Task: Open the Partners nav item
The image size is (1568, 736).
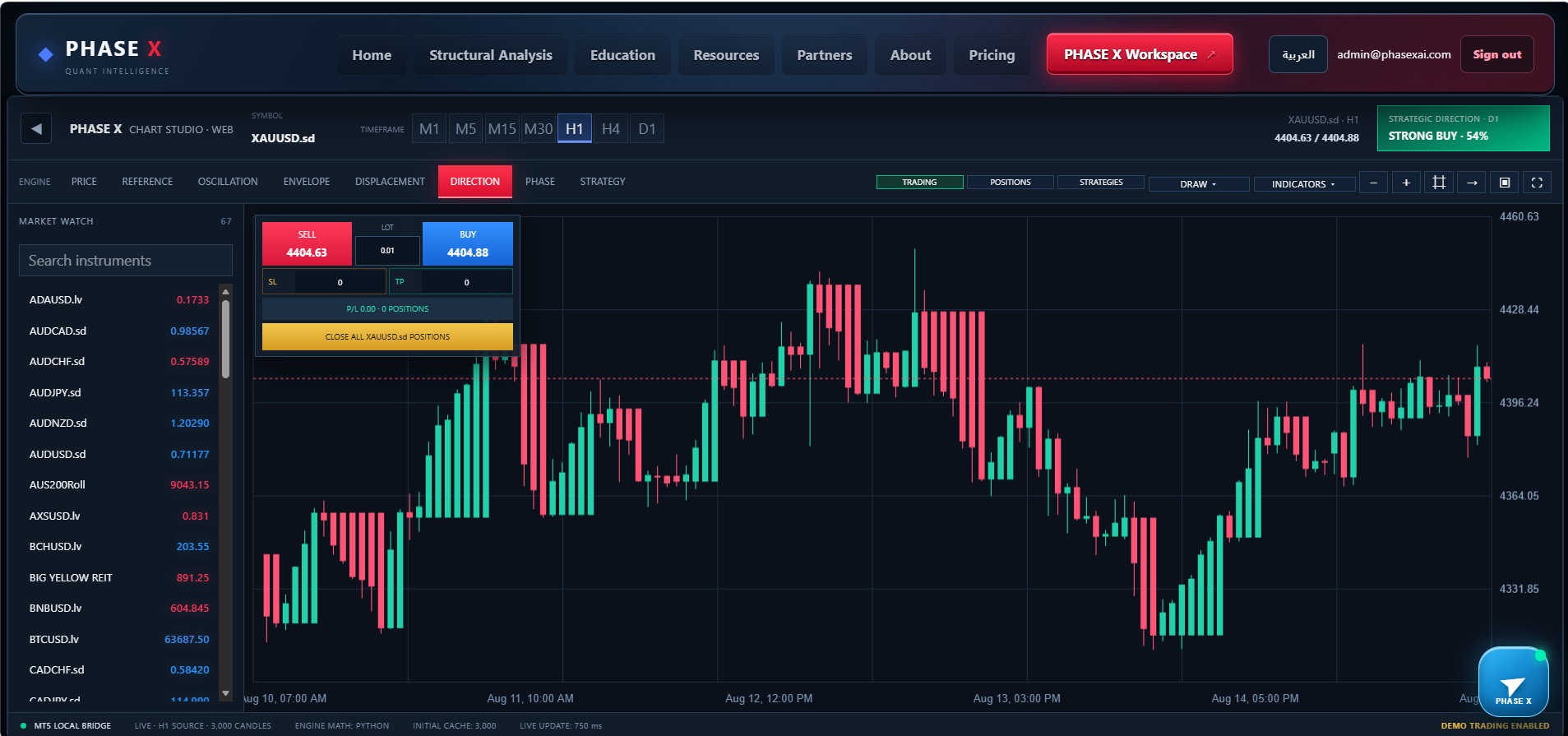Action: [825, 55]
